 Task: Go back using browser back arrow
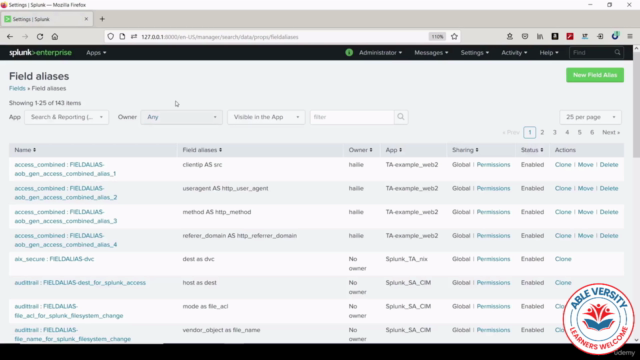tap(10, 37)
